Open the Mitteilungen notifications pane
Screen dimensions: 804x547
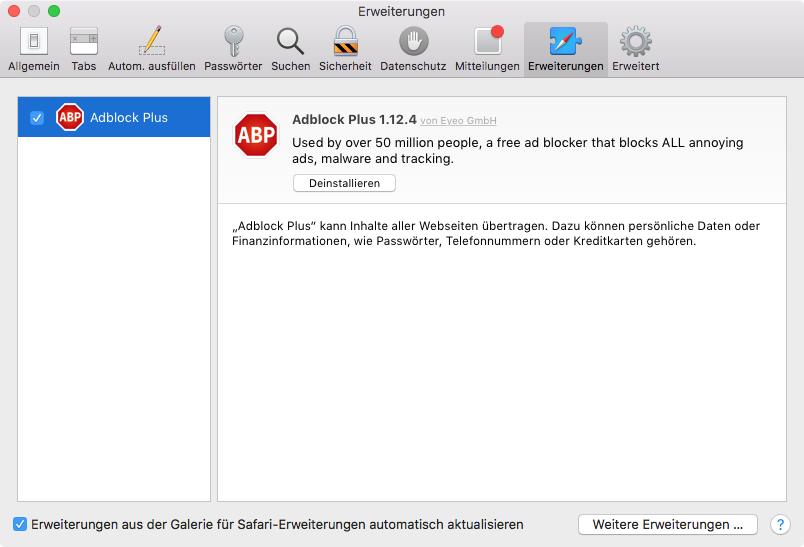tap(487, 49)
